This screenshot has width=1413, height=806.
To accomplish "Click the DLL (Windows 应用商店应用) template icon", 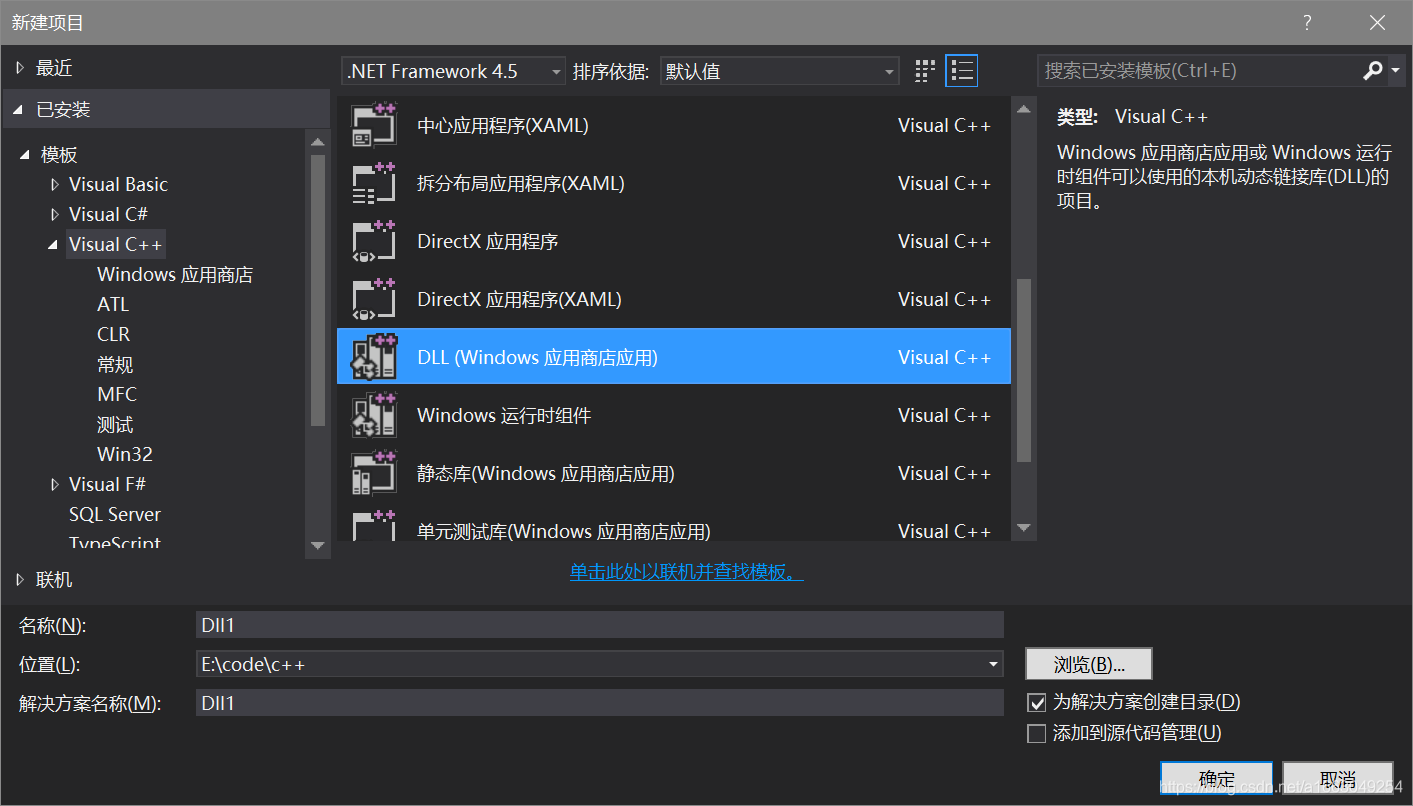I will click(x=374, y=358).
